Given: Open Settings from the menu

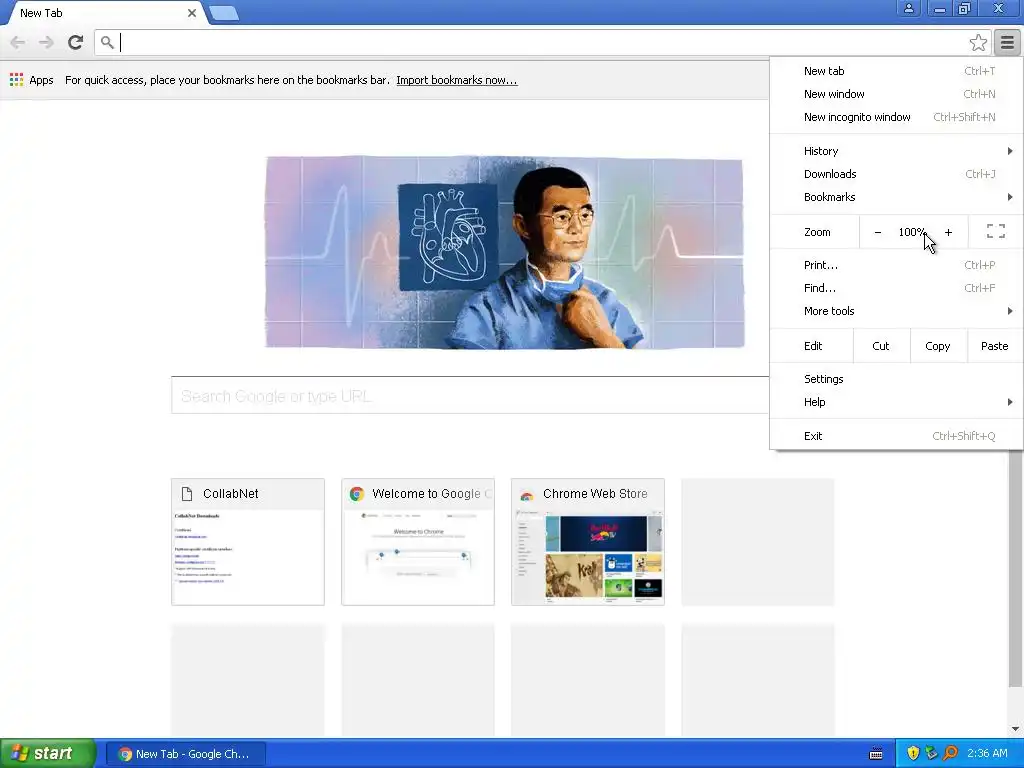Looking at the screenshot, I should coord(896,379).
